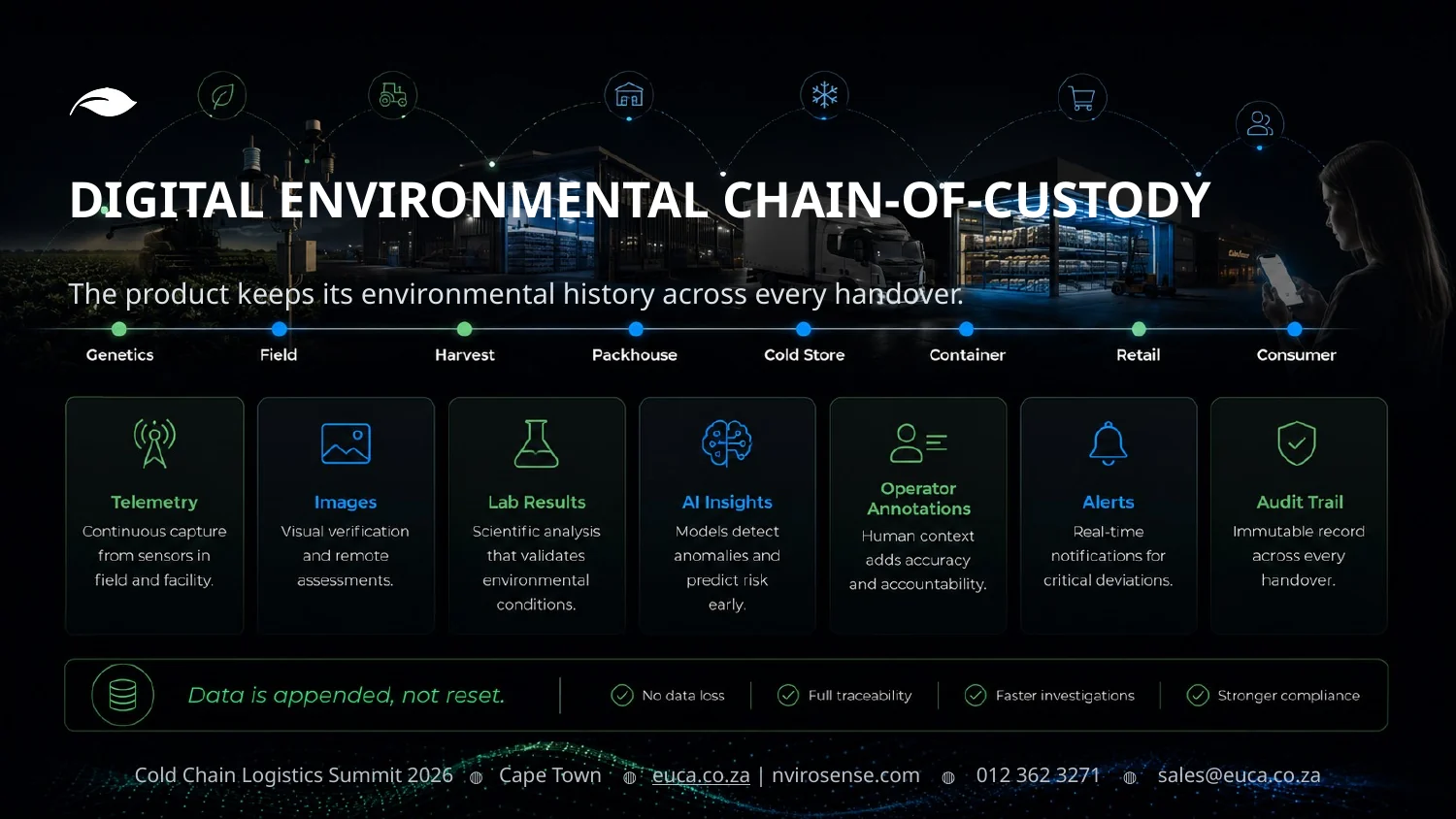Click the Alerts bell icon
The height and width of the screenshot is (819, 1456).
1109,443
